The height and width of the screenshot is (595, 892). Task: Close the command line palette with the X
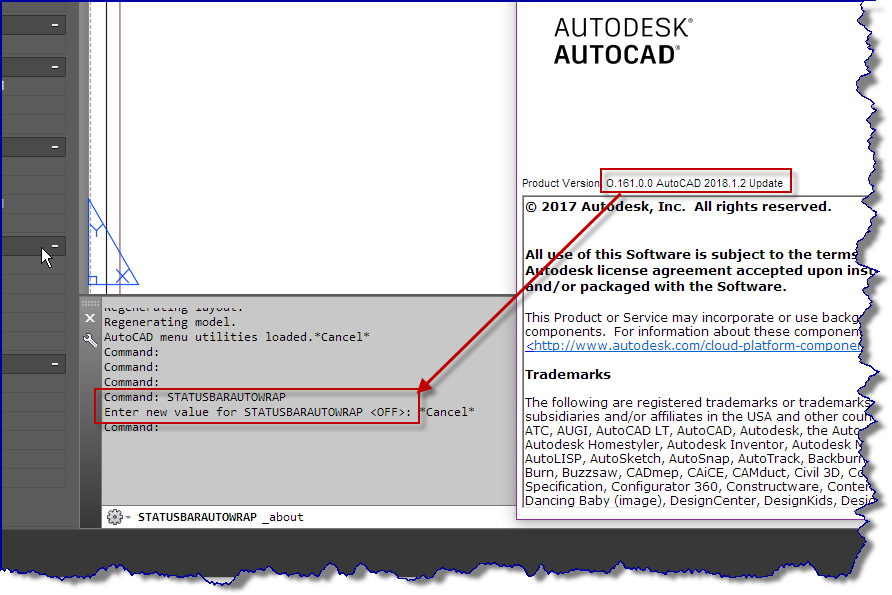[90, 317]
